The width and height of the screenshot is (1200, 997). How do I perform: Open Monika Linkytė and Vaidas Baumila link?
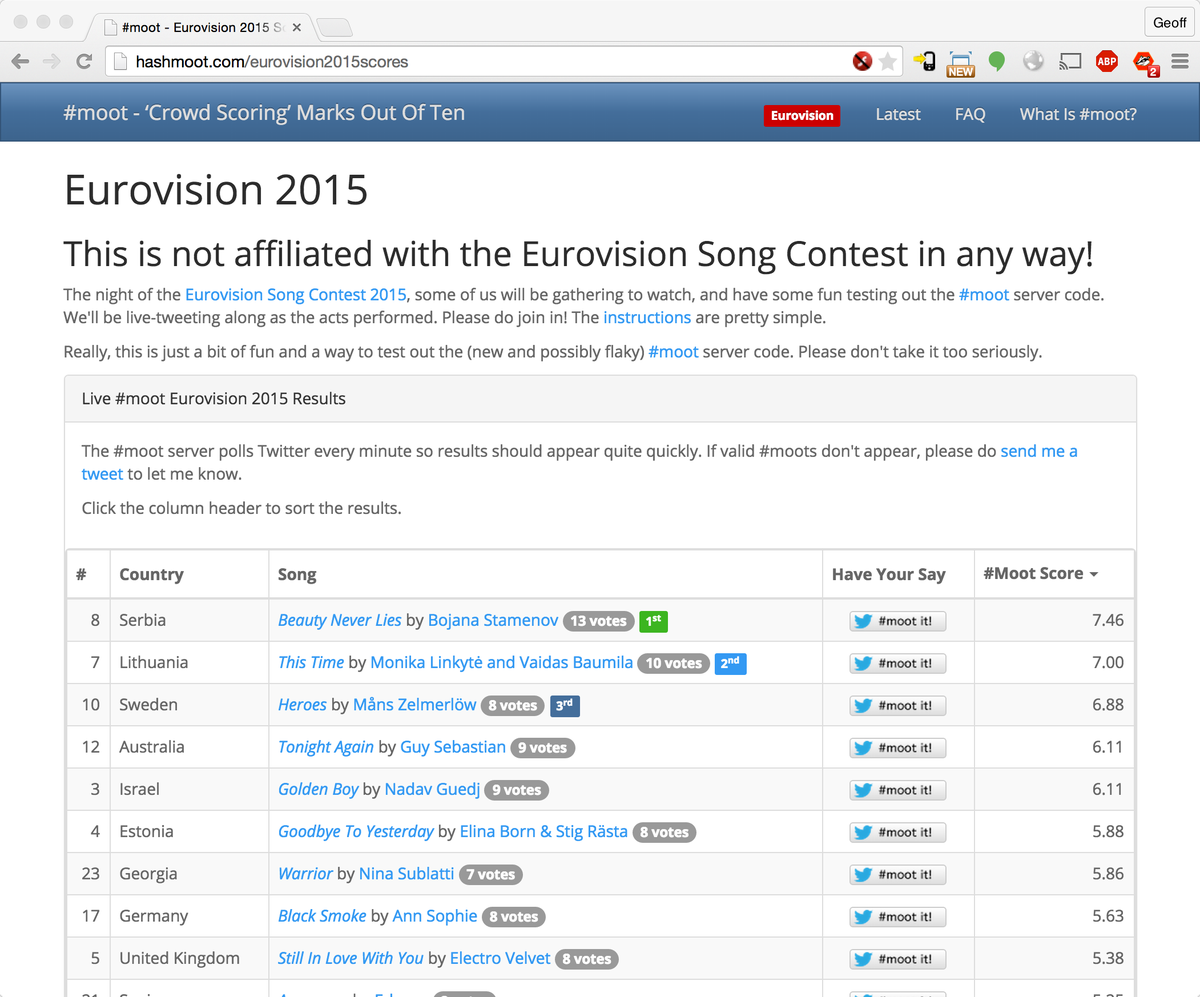tap(502, 662)
